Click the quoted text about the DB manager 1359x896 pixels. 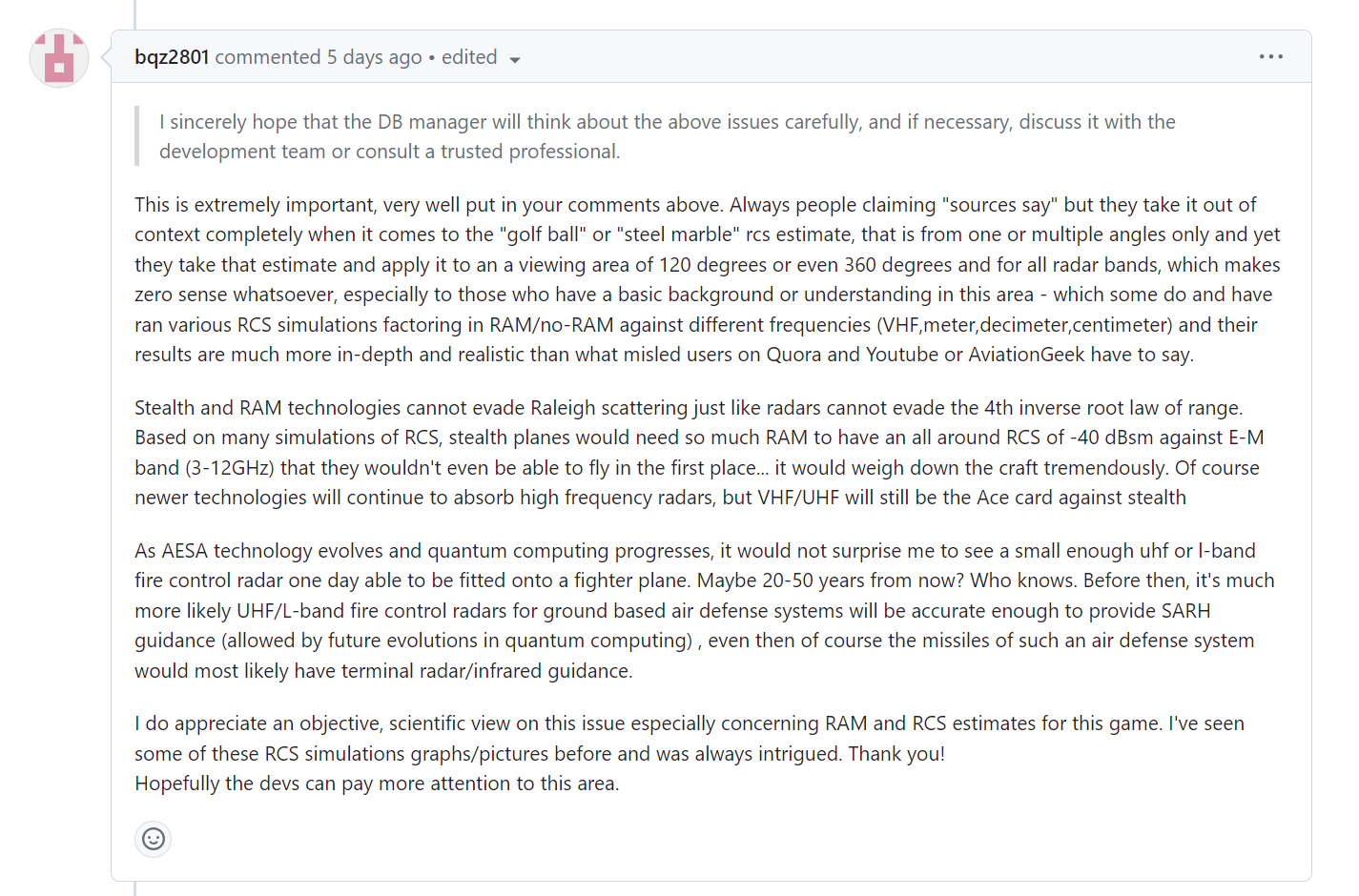point(668,136)
